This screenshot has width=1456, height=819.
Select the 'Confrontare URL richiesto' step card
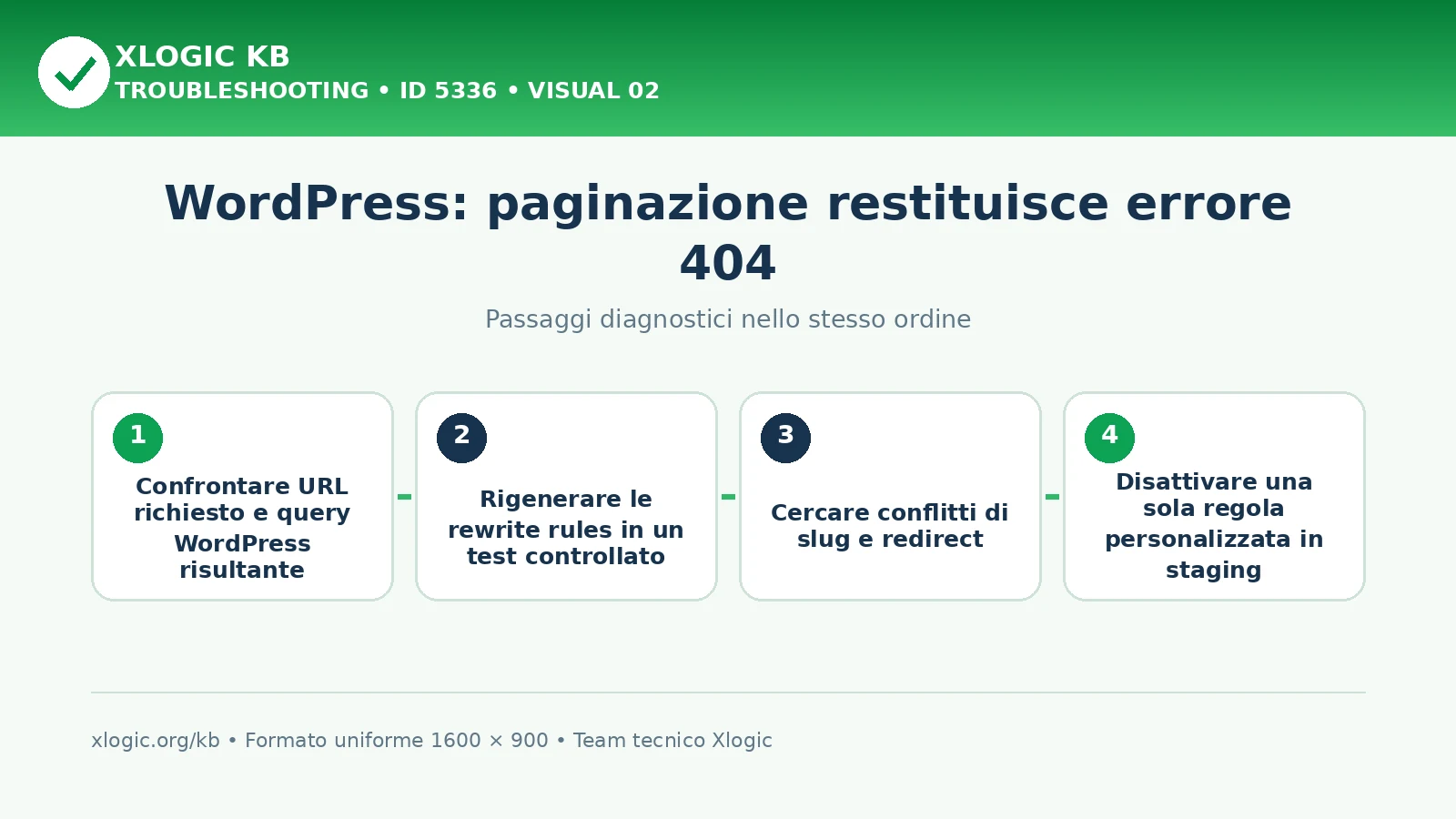point(242,496)
